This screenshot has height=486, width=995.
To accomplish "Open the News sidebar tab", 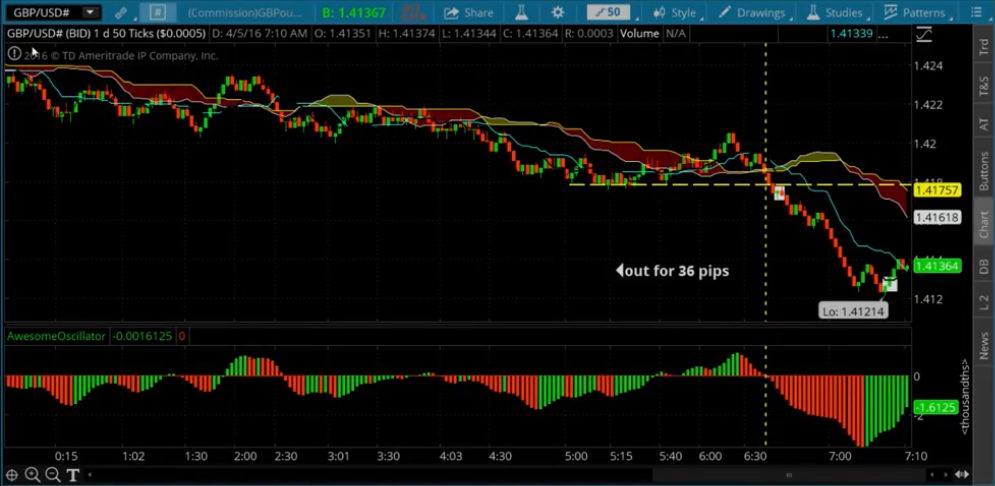I will (984, 346).
